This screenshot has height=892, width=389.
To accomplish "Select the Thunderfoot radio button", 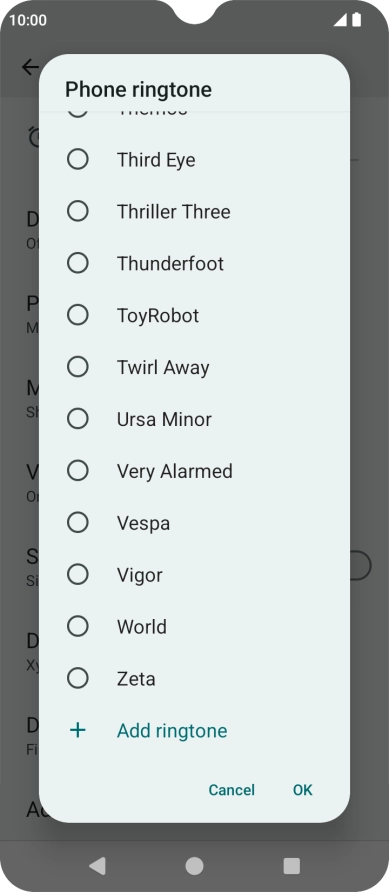I will 77,263.
